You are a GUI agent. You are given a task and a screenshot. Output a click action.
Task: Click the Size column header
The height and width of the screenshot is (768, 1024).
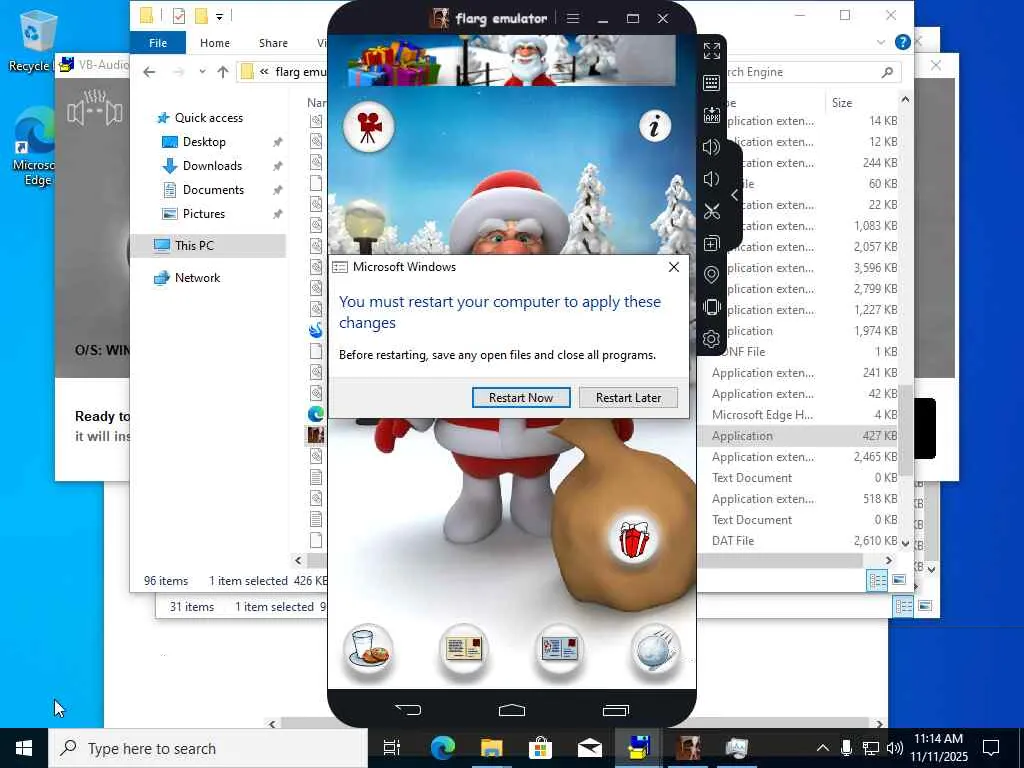[842, 103]
